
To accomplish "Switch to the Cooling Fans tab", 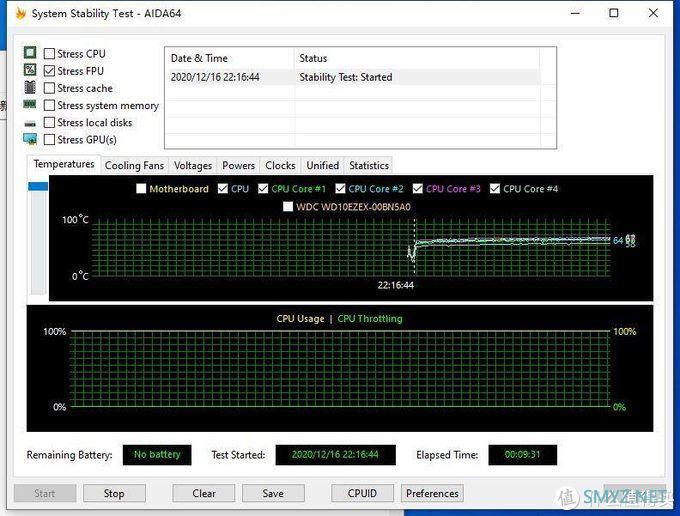I will tap(134, 166).
